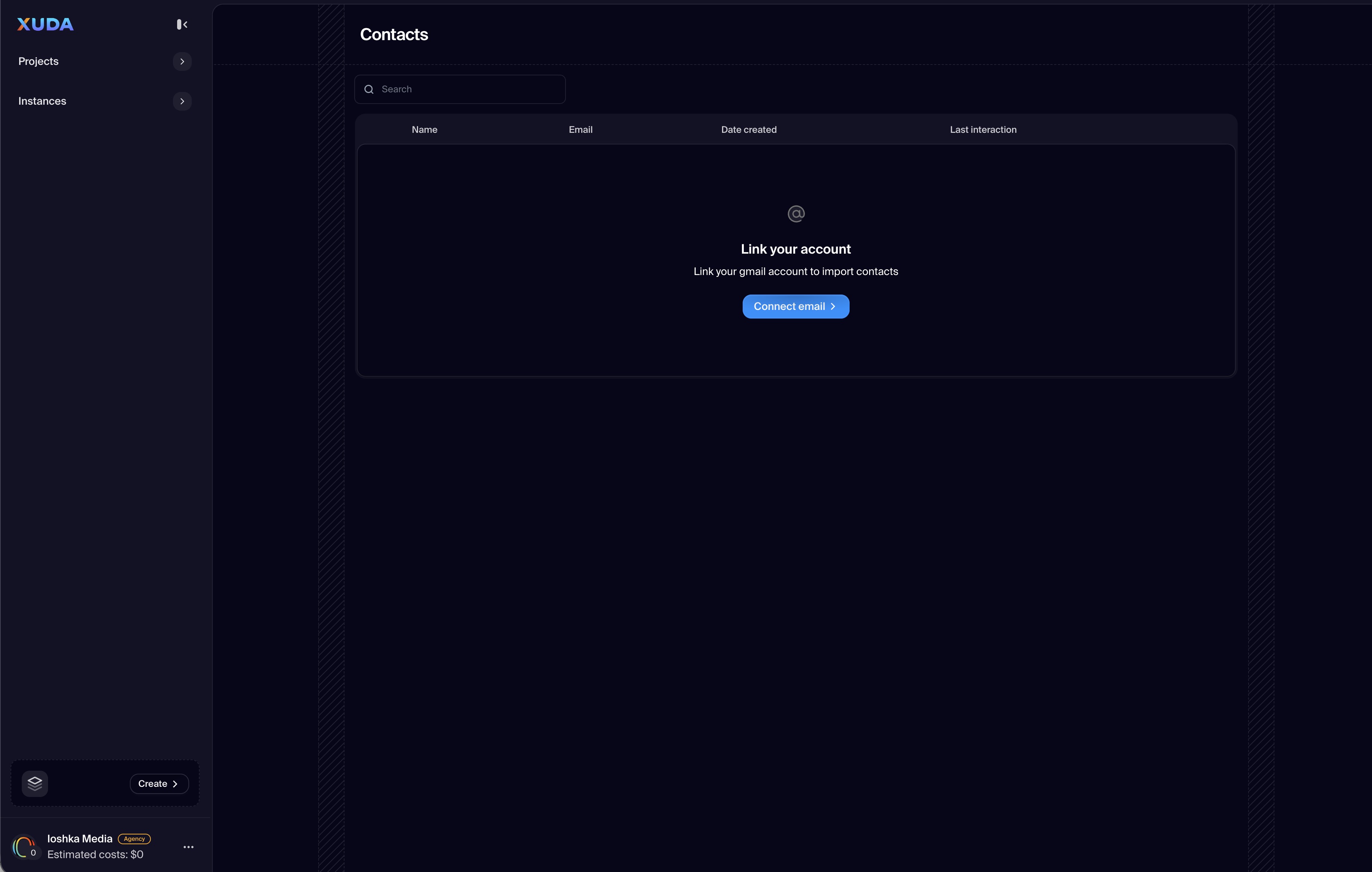Click the @ email icon
Screen dimensions: 1372x872
point(796,213)
